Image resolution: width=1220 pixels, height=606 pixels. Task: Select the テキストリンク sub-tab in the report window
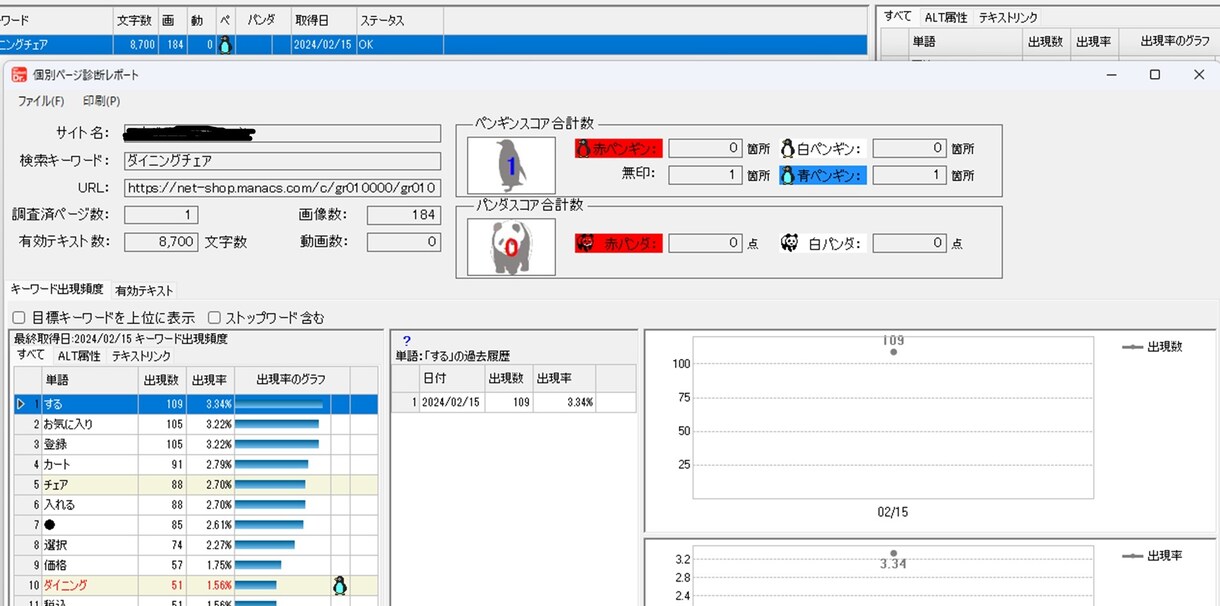[140, 356]
